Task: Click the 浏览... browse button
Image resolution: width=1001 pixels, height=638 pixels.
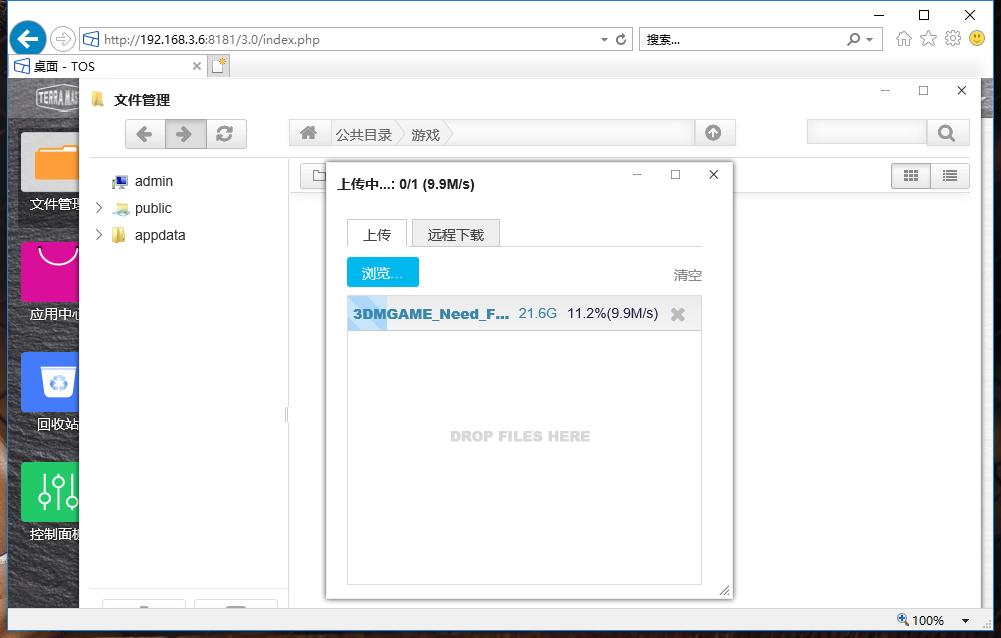Action: [383, 273]
